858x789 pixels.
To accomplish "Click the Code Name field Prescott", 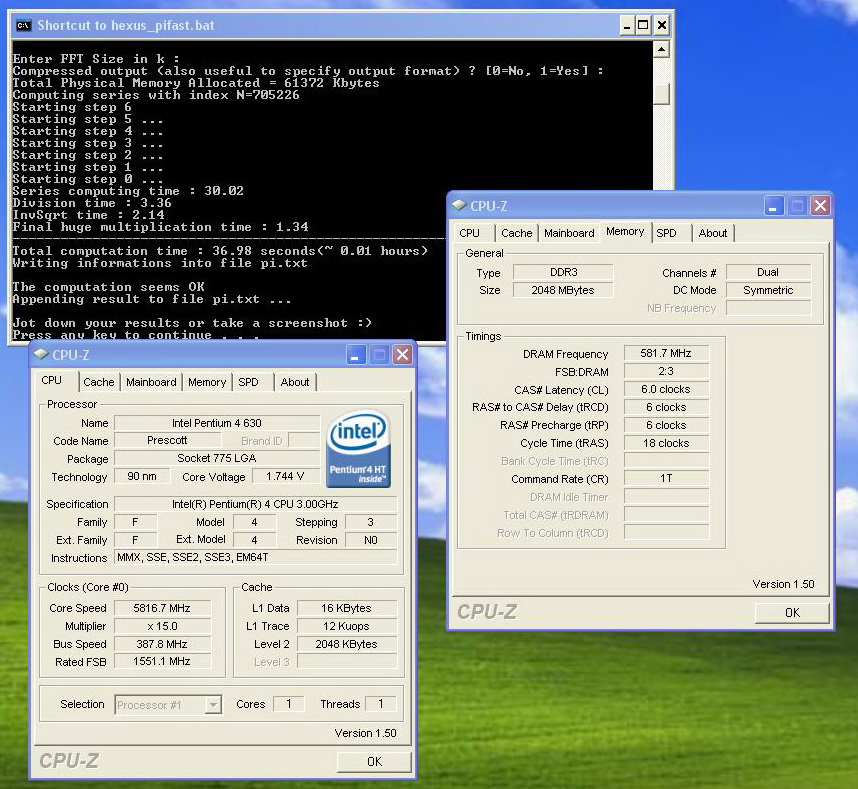I will [167, 440].
